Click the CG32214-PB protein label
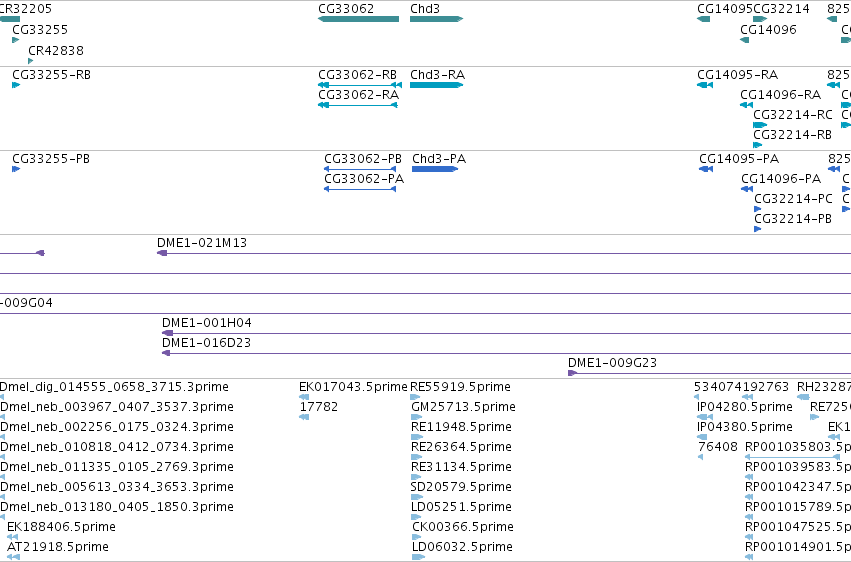Viewport: 851px width, 562px height. (793, 219)
